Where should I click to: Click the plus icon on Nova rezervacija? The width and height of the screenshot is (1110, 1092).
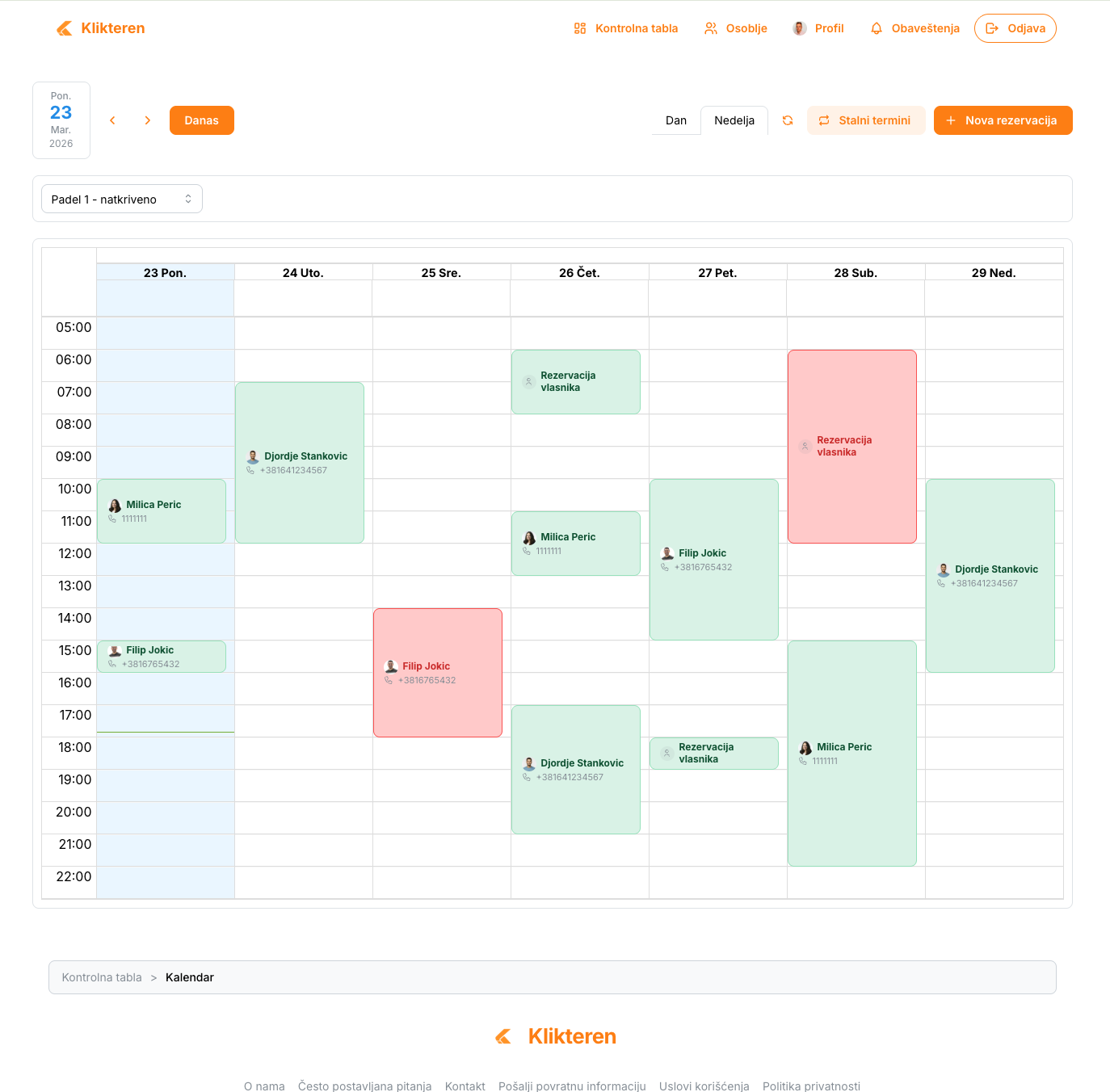tap(951, 120)
